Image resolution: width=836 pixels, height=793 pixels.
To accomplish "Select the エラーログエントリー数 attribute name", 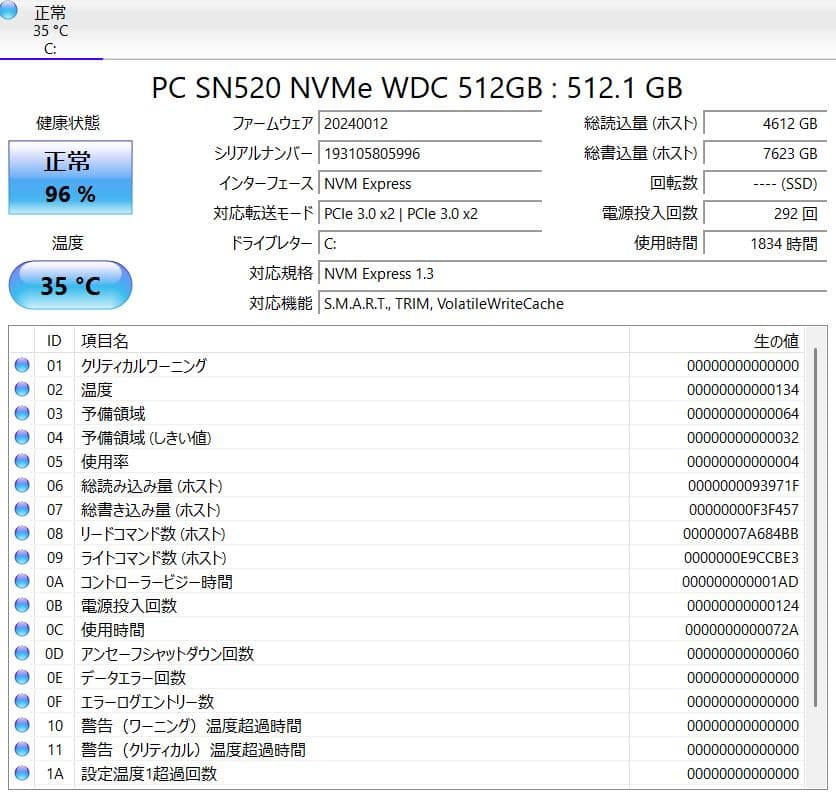I will tap(147, 702).
